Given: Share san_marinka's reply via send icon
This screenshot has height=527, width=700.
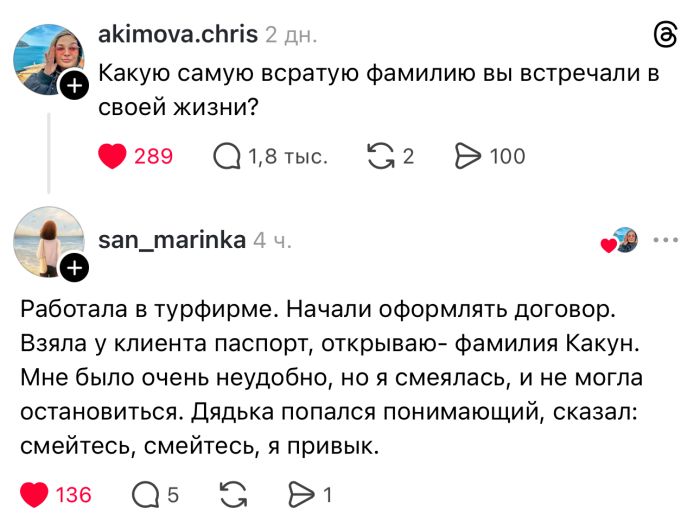Looking at the screenshot, I should coord(300,494).
